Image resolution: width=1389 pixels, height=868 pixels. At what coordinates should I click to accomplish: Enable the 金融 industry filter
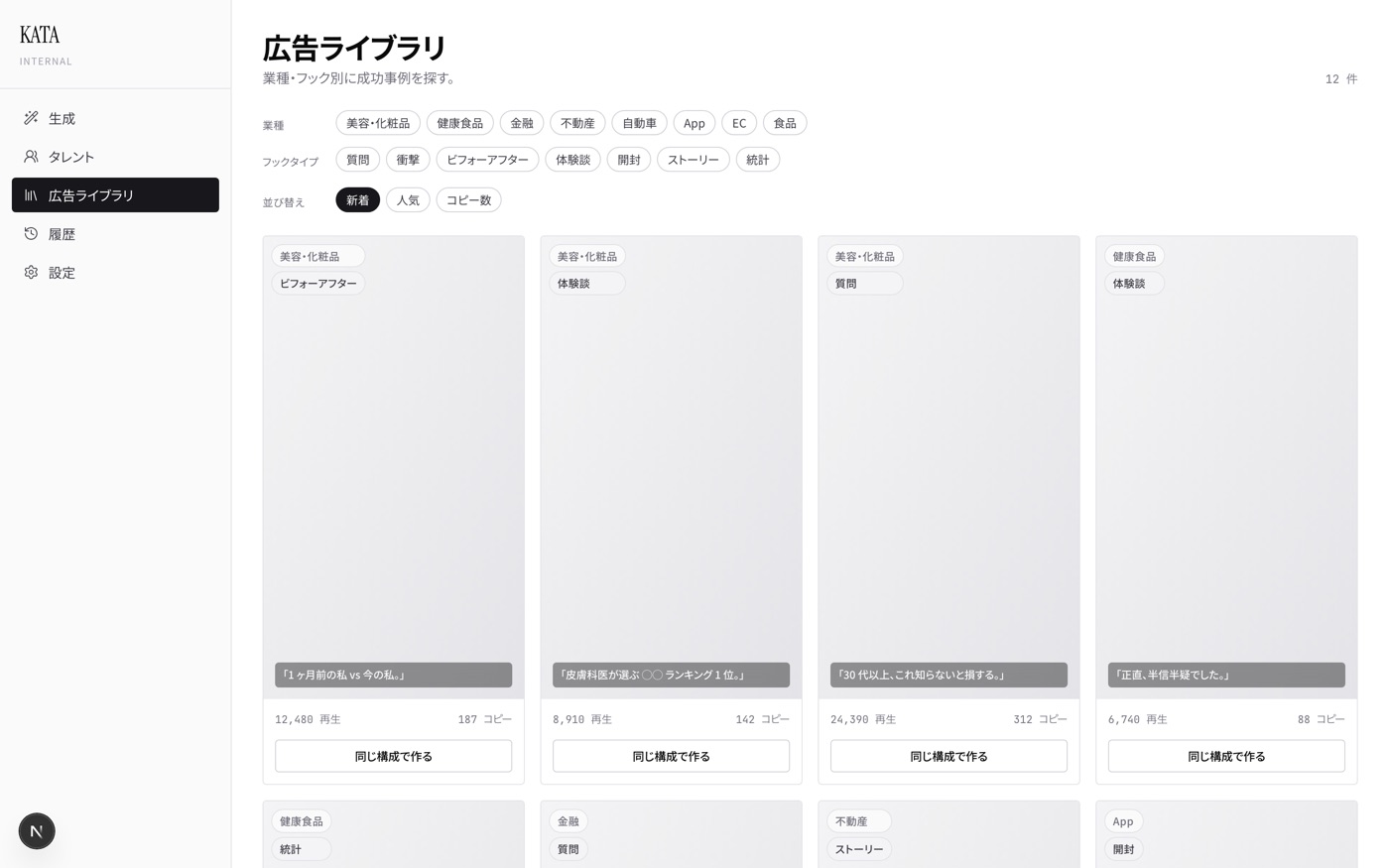point(522,123)
